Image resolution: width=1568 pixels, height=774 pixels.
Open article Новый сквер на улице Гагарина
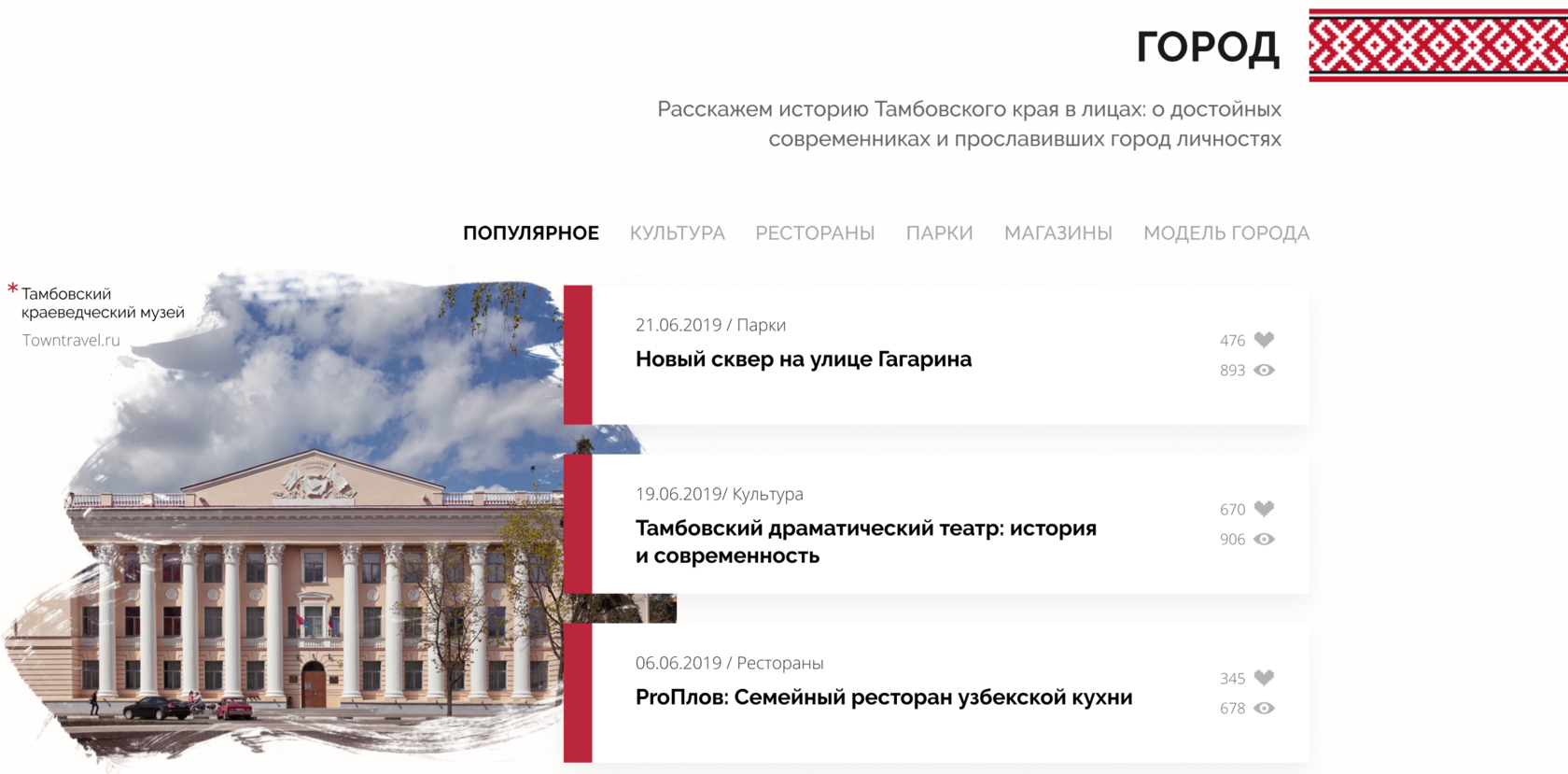803,359
